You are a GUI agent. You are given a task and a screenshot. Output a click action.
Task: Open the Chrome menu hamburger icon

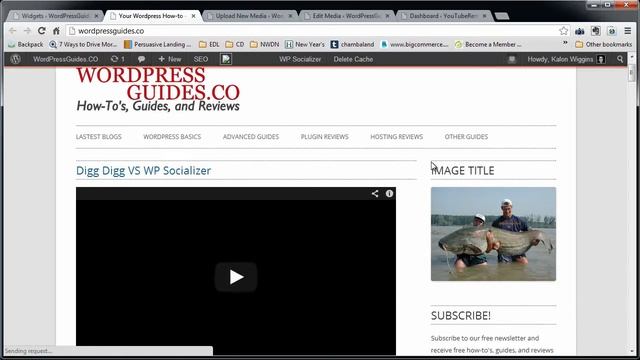[x=628, y=31]
